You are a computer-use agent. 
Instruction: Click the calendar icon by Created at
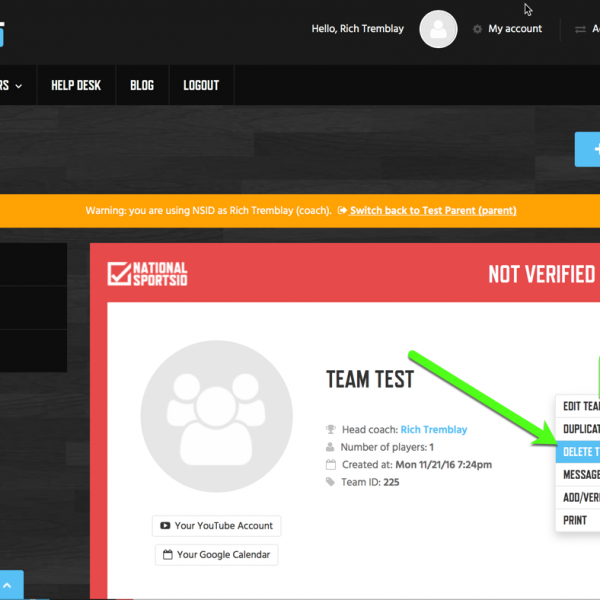(331, 465)
